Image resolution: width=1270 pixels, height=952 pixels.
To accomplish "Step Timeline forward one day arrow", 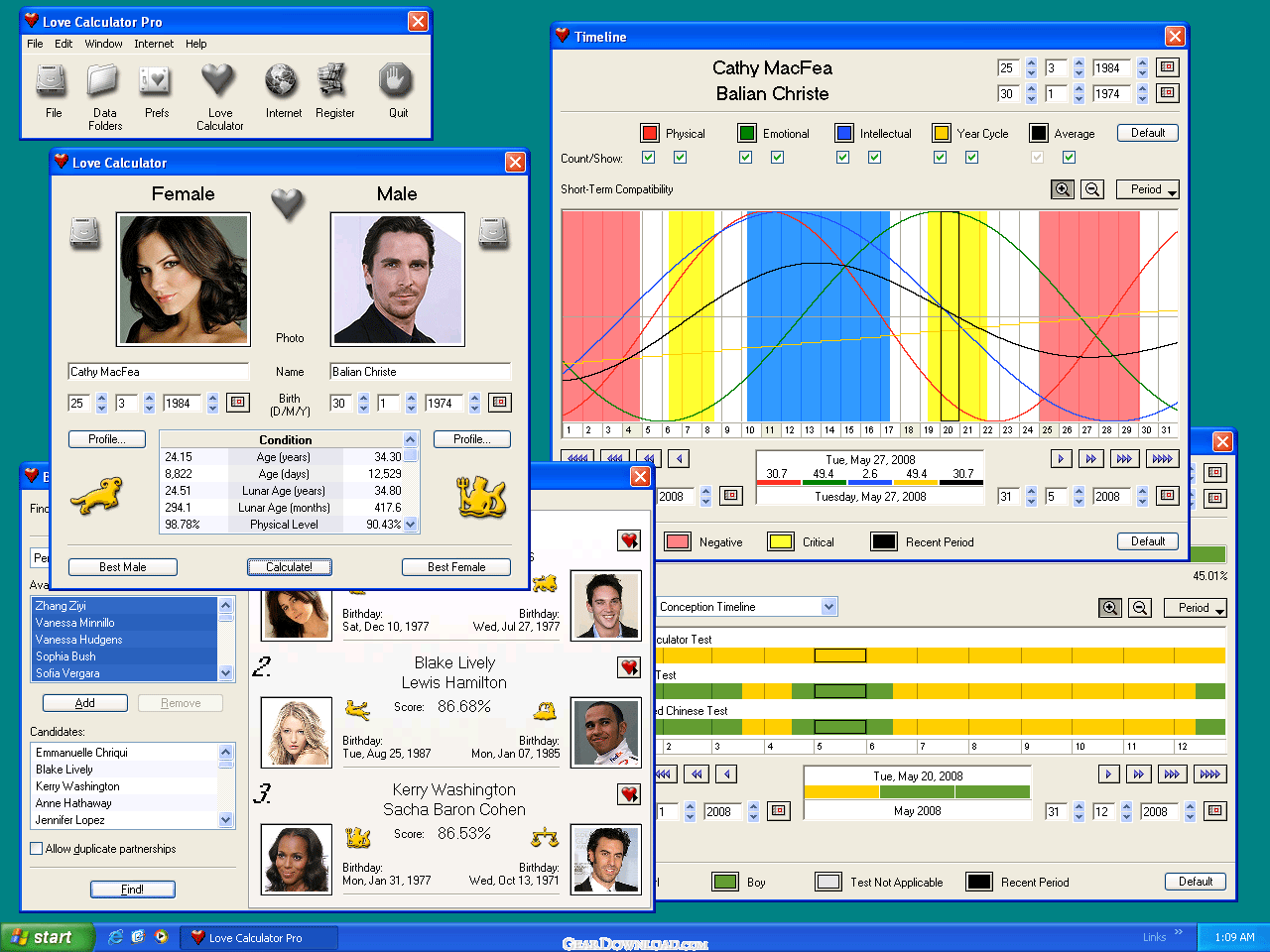I will pyautogui.click(x=1061, y=458).
